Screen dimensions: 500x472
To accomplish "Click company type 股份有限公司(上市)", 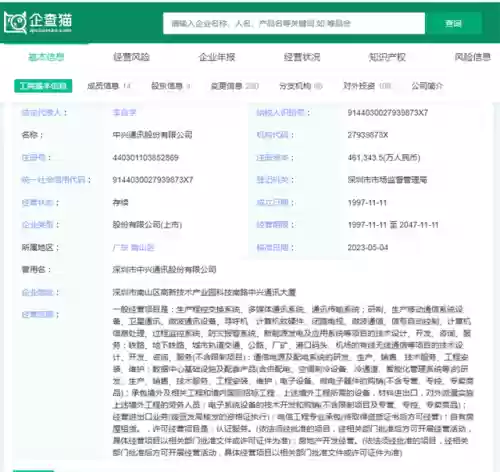I will tap(147, 225).
